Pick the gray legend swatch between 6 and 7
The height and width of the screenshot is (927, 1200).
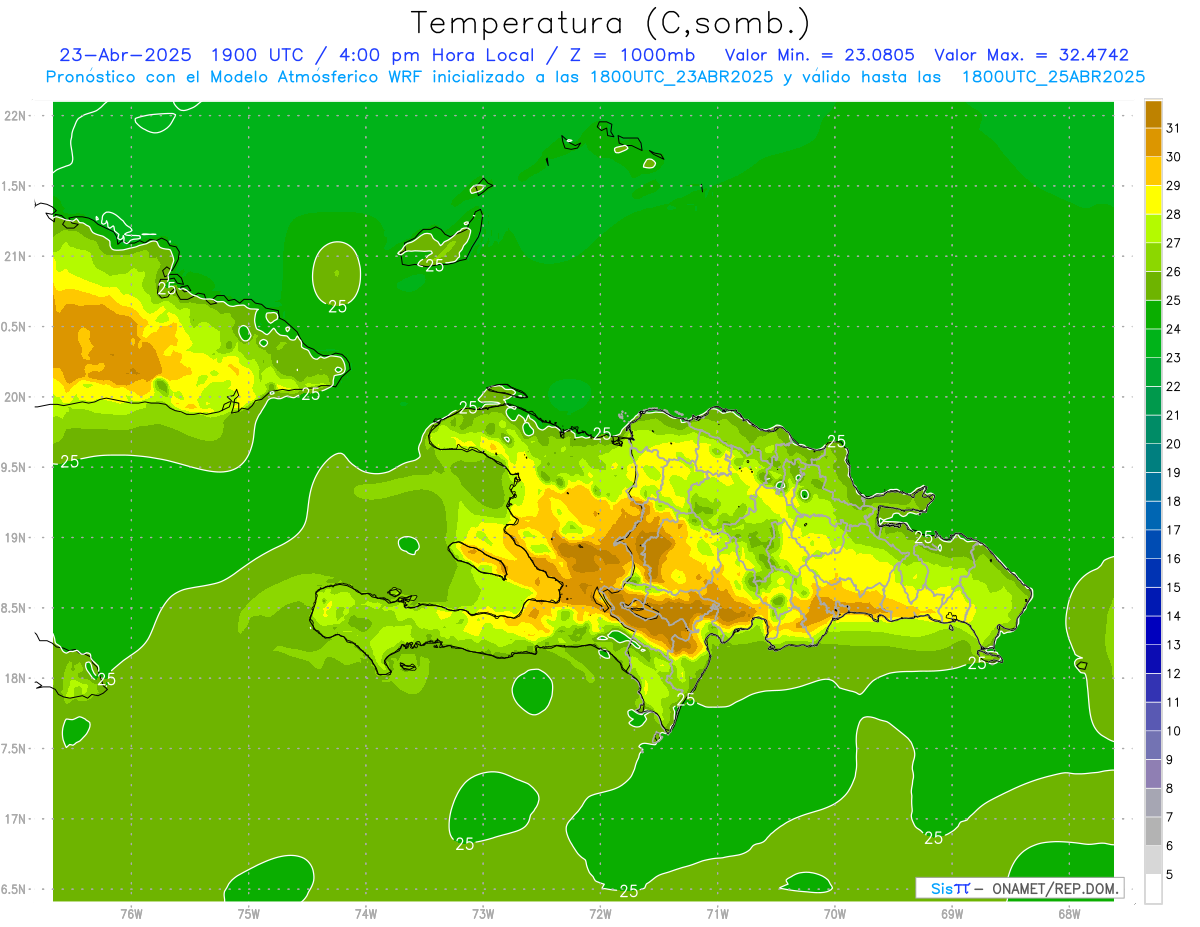[1153, 831]
